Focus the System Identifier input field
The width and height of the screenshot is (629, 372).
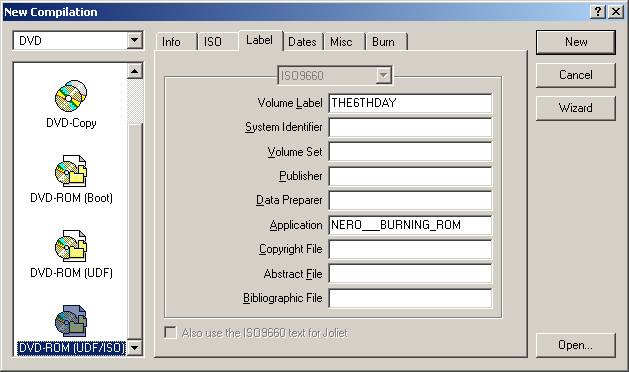[x=410, y=127]
